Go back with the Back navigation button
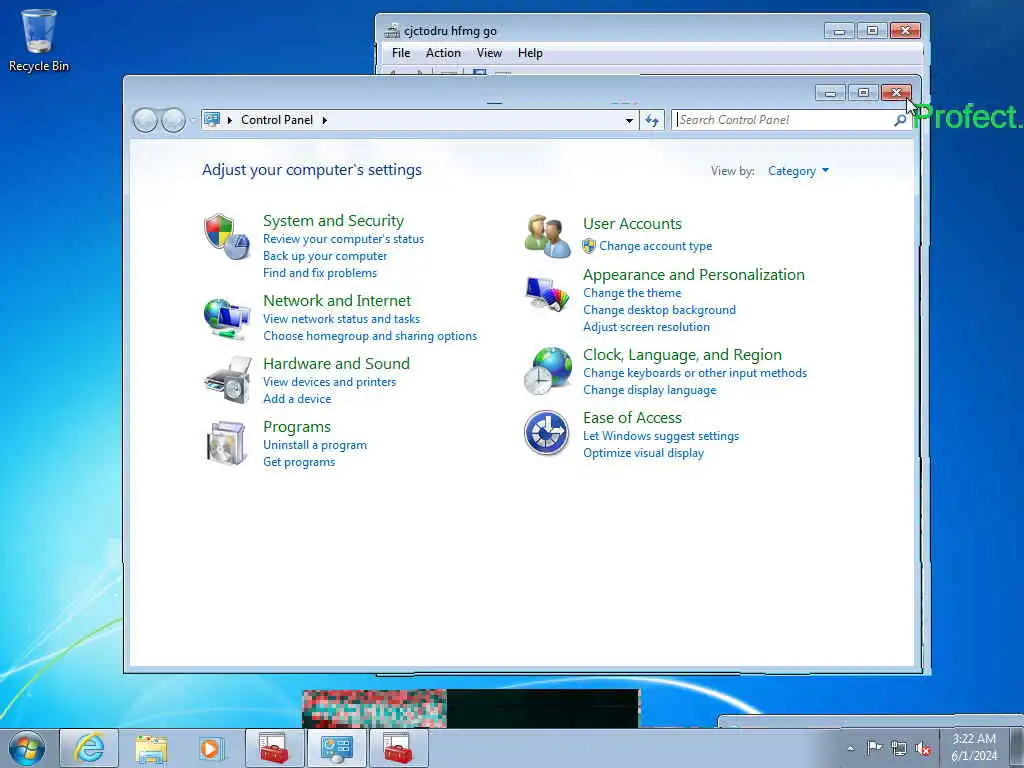This screenshot has width=1024, height=768. coord(145,120)
